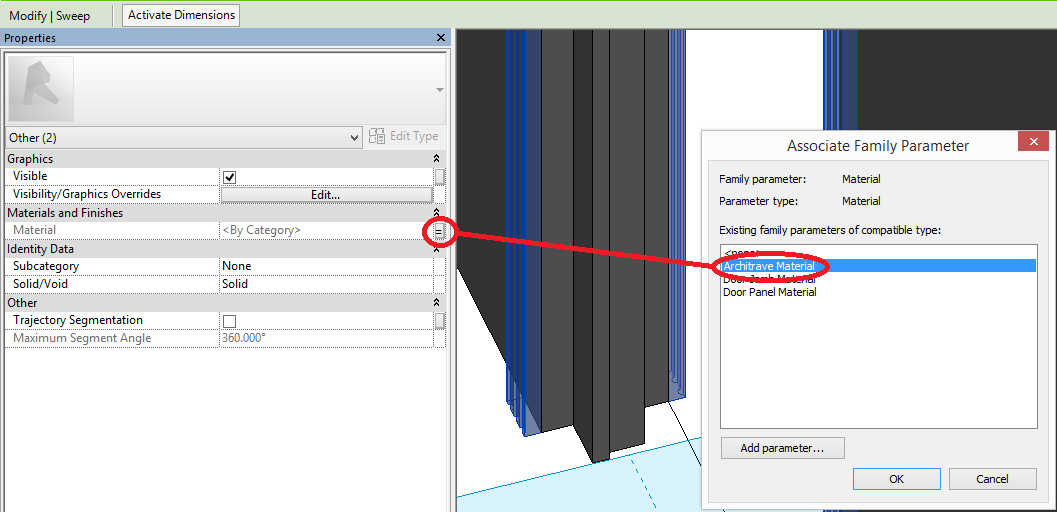Click Add parameter button

pyautogui.click(x=782, y=448)
